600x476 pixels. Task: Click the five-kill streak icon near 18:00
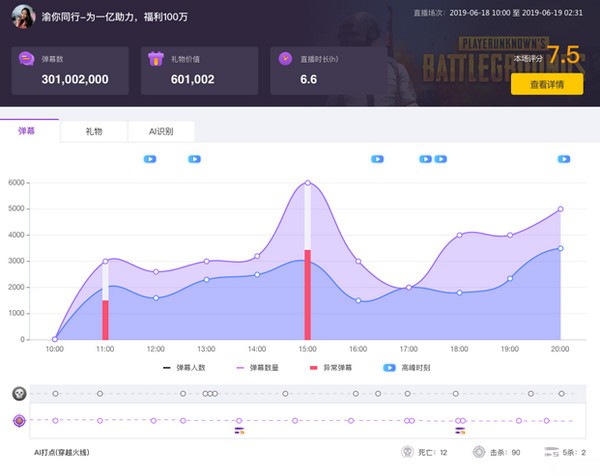point(460,430)
